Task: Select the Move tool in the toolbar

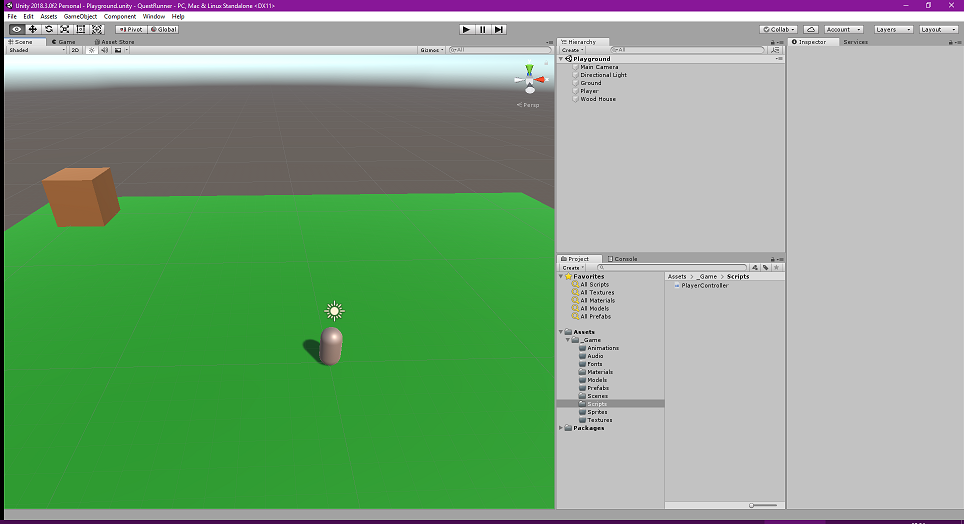Action: tap(33, 29)
